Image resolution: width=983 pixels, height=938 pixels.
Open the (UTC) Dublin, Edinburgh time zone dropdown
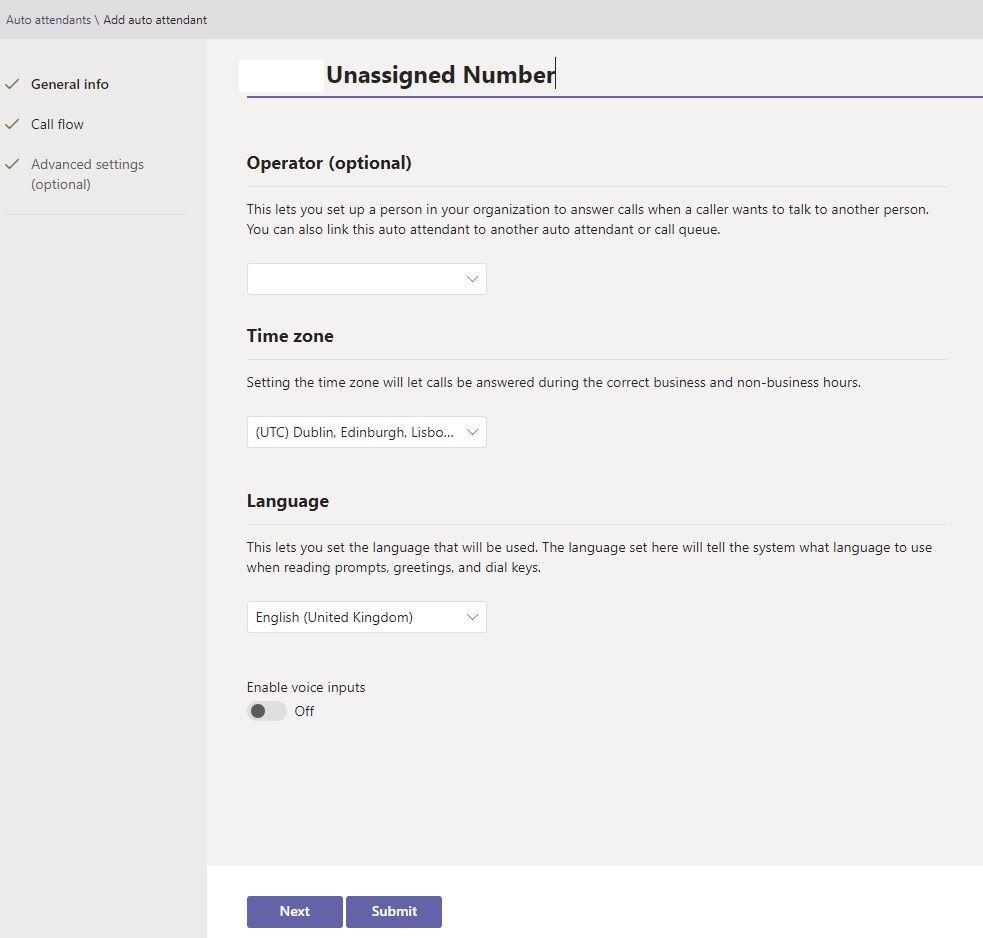point(367,432)
